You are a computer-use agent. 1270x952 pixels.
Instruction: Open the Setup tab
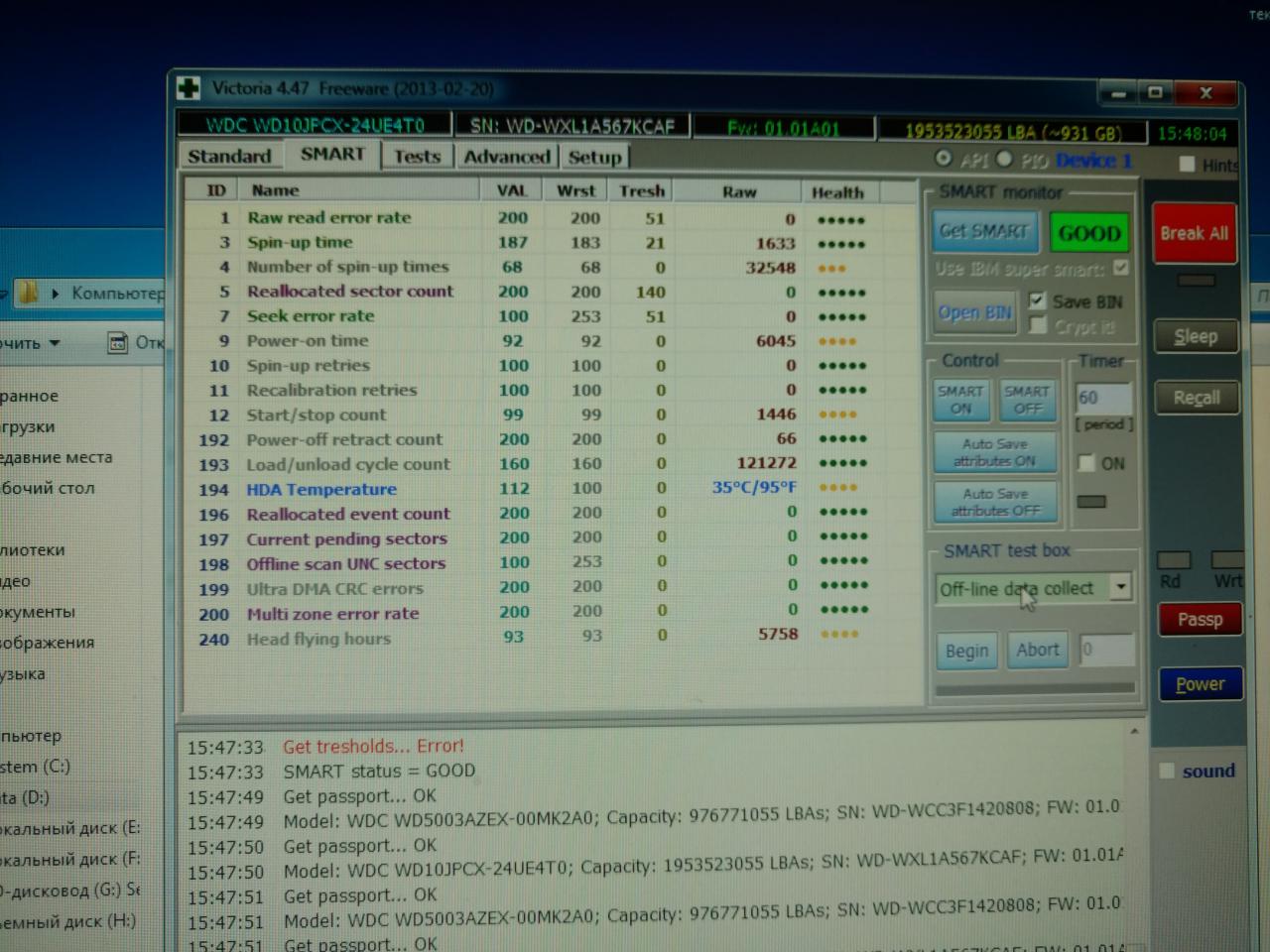click(594, 157)
